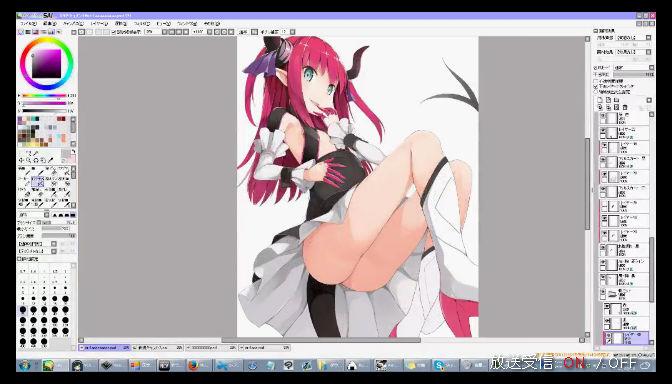This screenshot has height=384, width=672.
Task: Toggle visibility of the highlighted bottom layer
Action: pos(608,334)
